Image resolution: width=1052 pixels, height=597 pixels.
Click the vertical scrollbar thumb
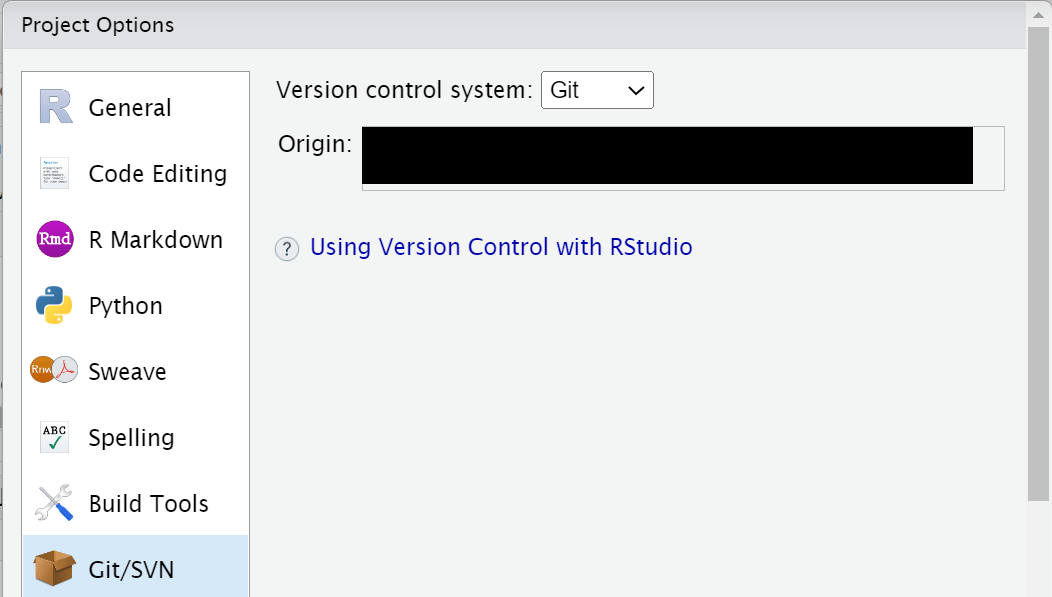tap(1039, 264)
